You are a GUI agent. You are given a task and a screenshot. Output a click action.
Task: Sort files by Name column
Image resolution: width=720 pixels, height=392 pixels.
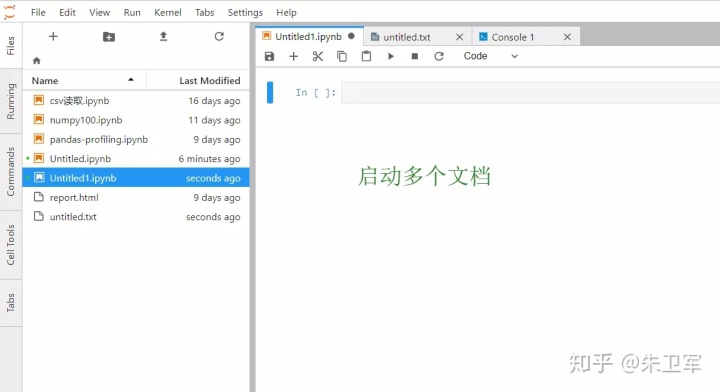coord(84,80)
